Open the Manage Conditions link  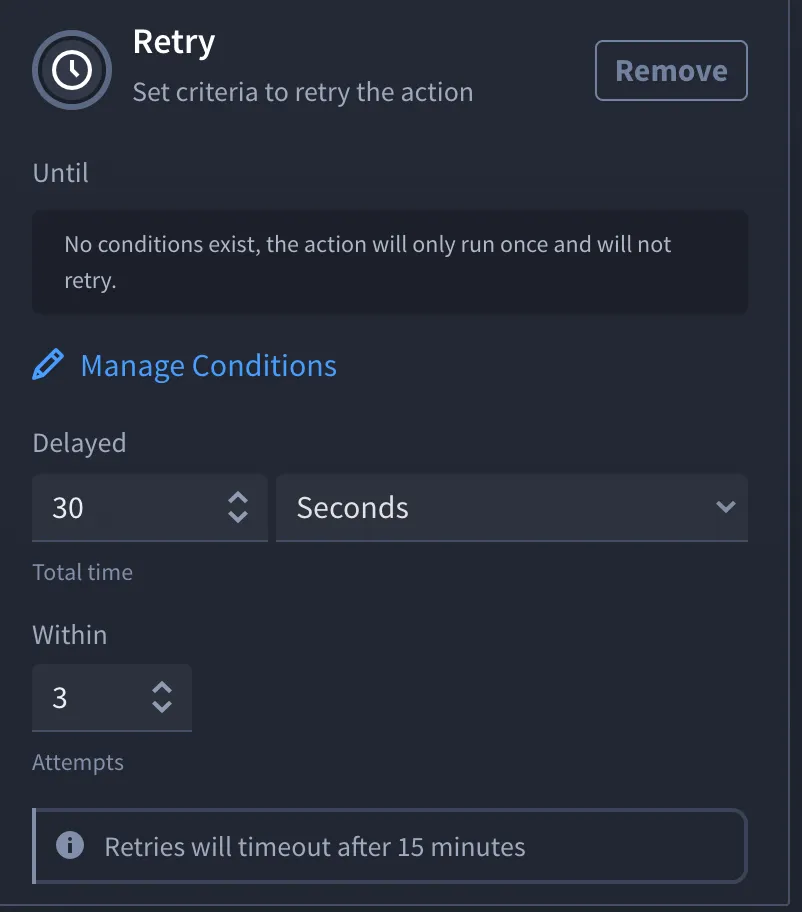[x=208, y=366]
